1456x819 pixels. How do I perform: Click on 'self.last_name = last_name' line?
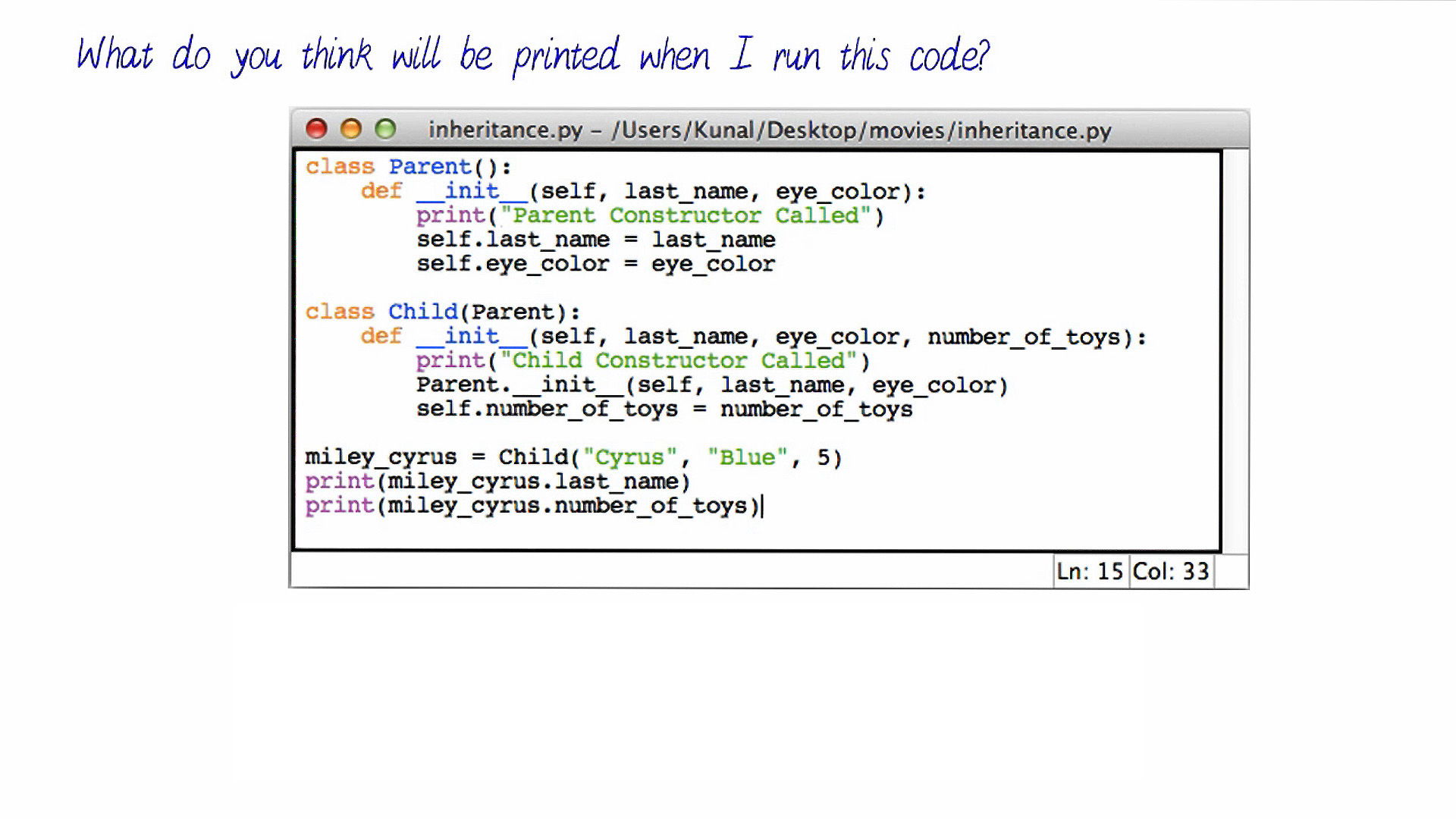point(595,240)
